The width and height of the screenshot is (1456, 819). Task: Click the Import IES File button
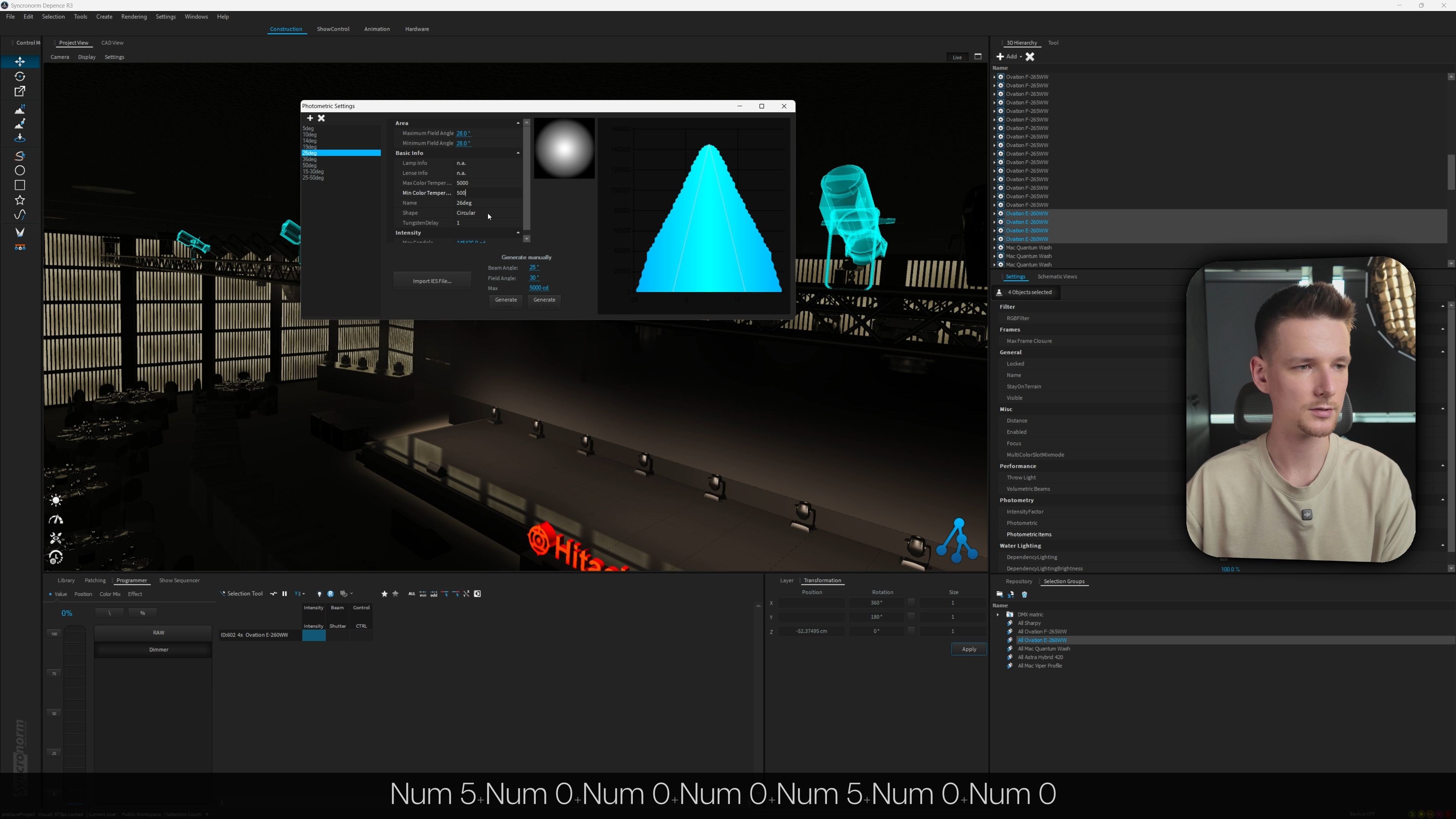point(432,281)
